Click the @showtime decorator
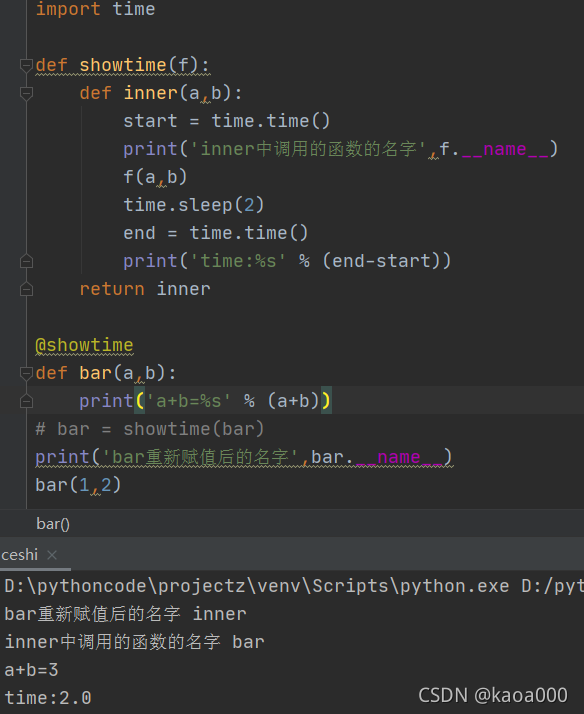584x714 pixels. (x=84, y=345)
